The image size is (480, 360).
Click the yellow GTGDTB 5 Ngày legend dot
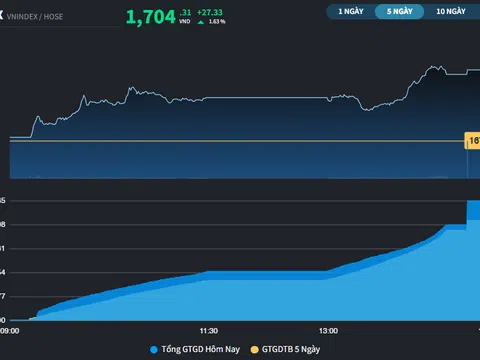(254, 350)
